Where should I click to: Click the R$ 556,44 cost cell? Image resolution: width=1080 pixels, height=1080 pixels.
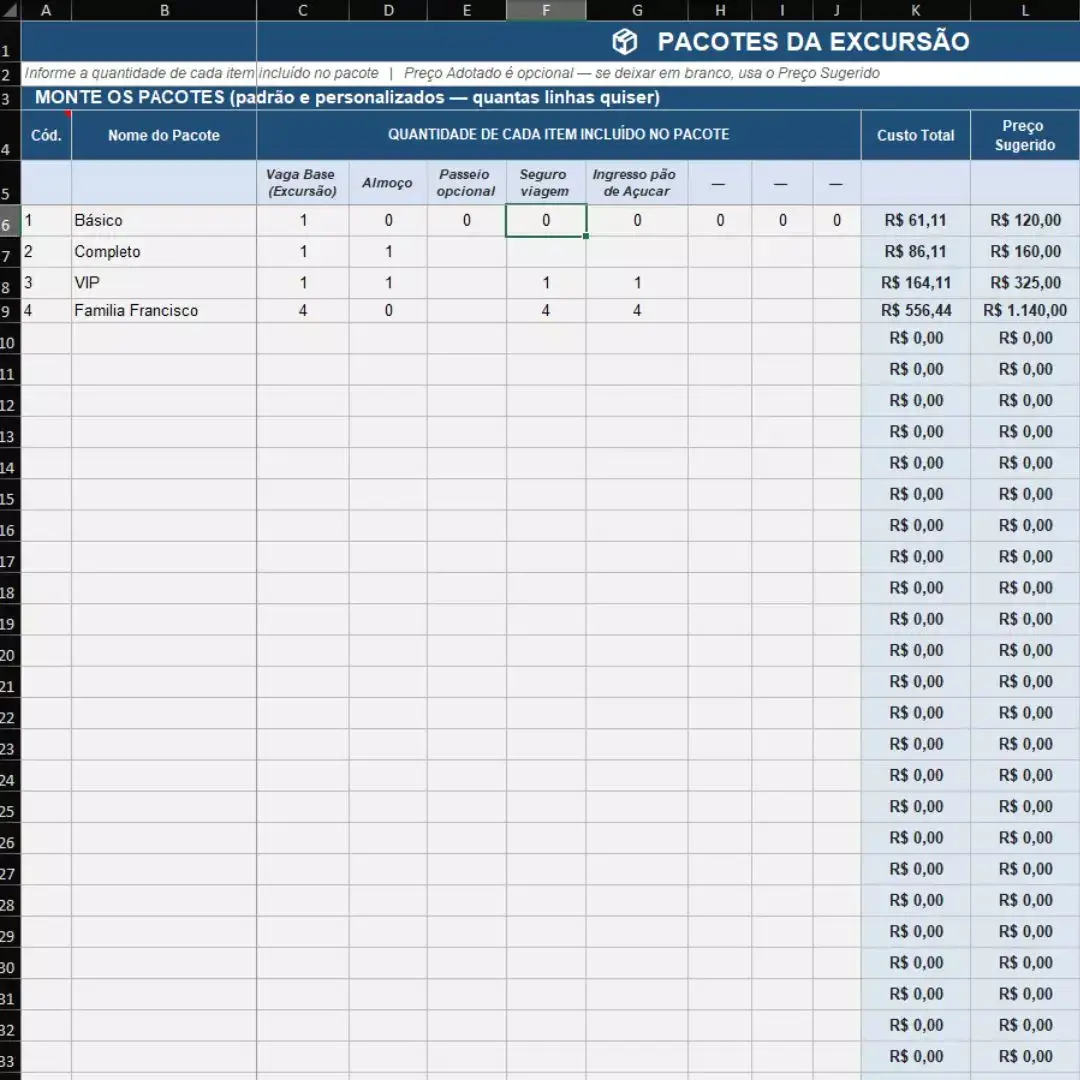pos(915,311)
